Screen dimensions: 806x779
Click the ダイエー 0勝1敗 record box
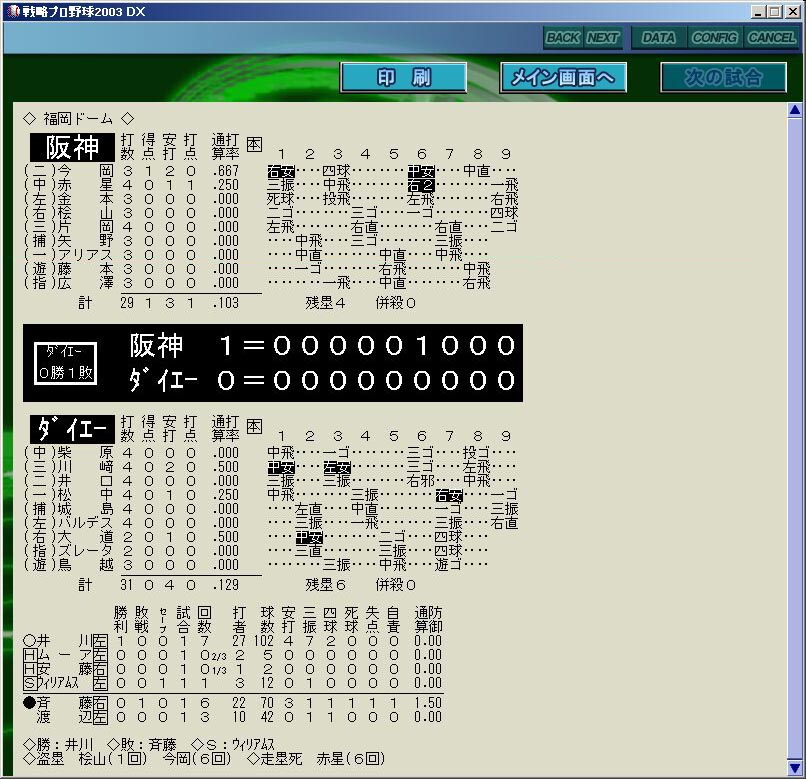click(65, 363)
